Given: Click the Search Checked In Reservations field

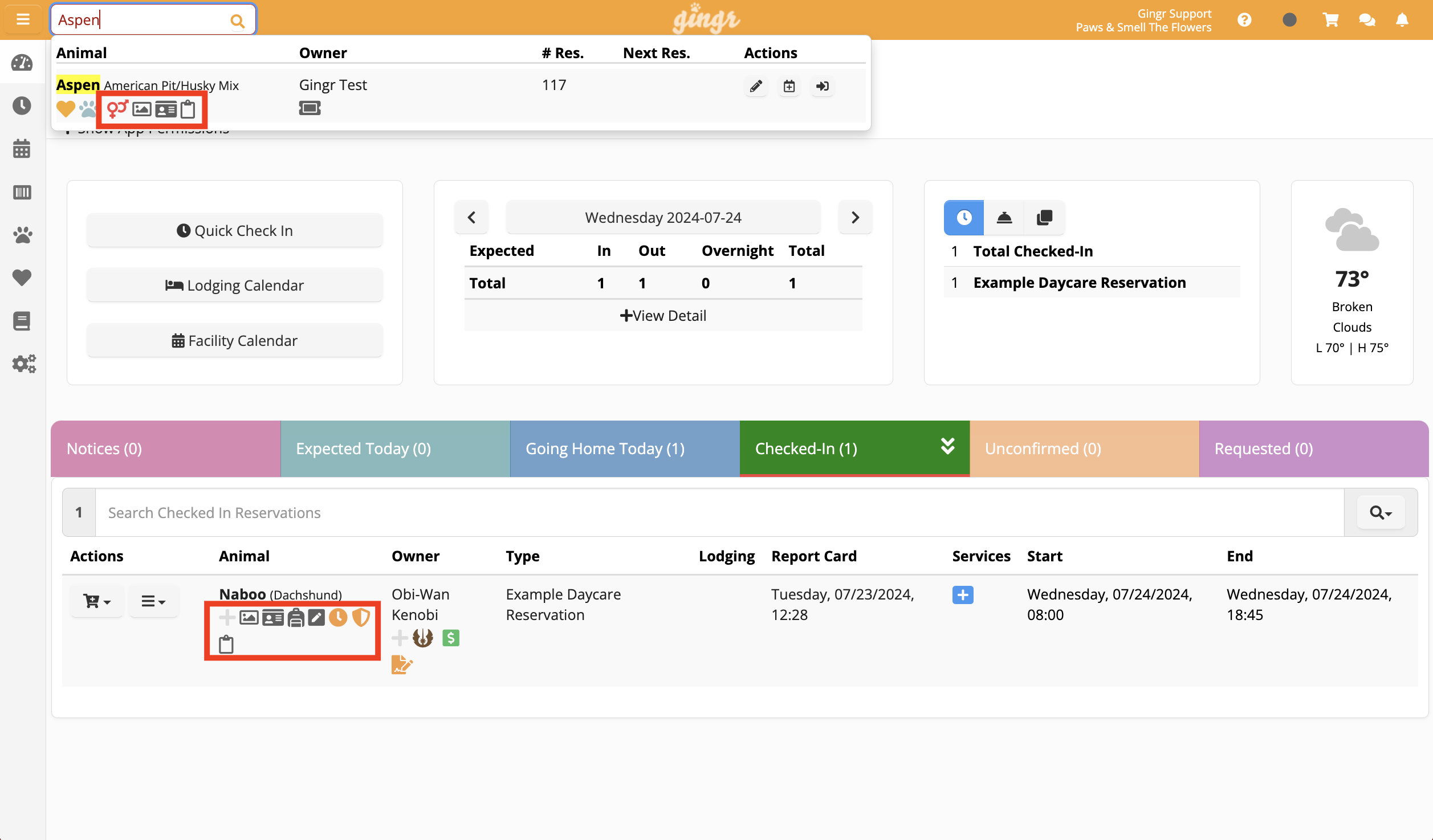Looking at the screenshot, I should (x=718, y=513).
